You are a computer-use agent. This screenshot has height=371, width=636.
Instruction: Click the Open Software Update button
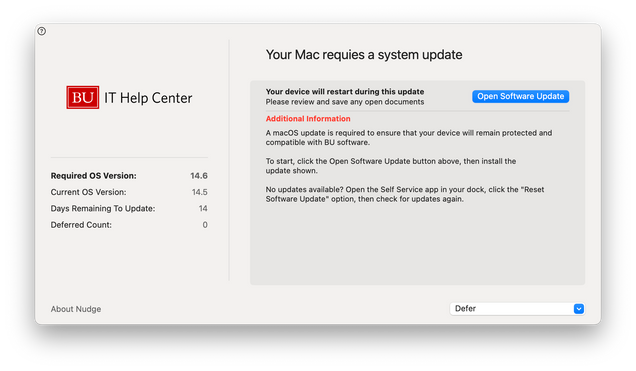(x=520, y=97)
